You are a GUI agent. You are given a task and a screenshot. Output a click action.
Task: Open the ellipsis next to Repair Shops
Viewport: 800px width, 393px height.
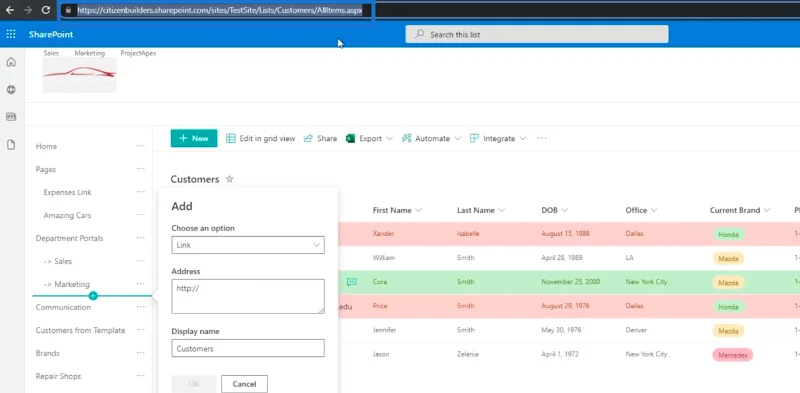pyautogui.click(x=141, y=376)
